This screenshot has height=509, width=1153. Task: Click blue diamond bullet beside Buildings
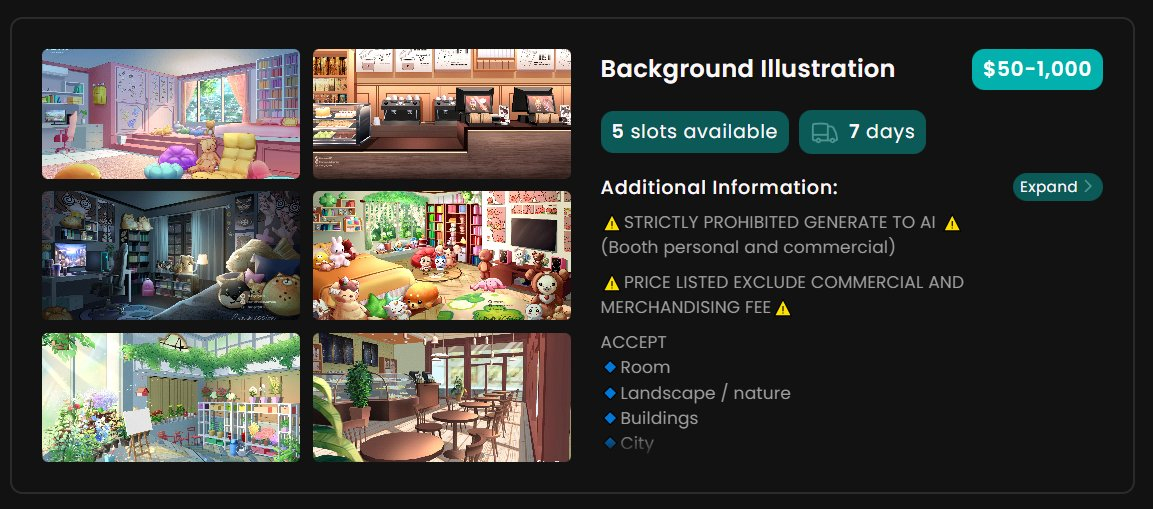click(610, 418)
